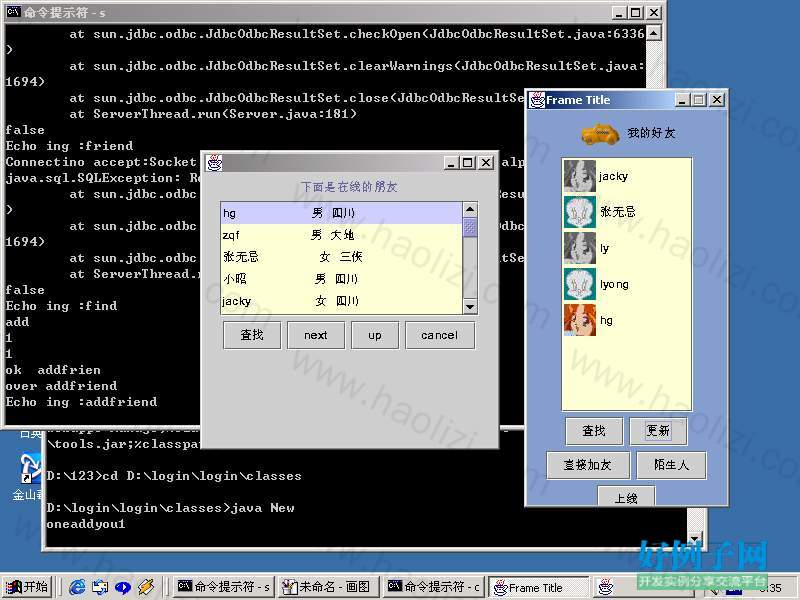This screenshot has width=800, height=600.
Task: Click lower command prompt scroll down arrow
Action: tap(694, 538)
